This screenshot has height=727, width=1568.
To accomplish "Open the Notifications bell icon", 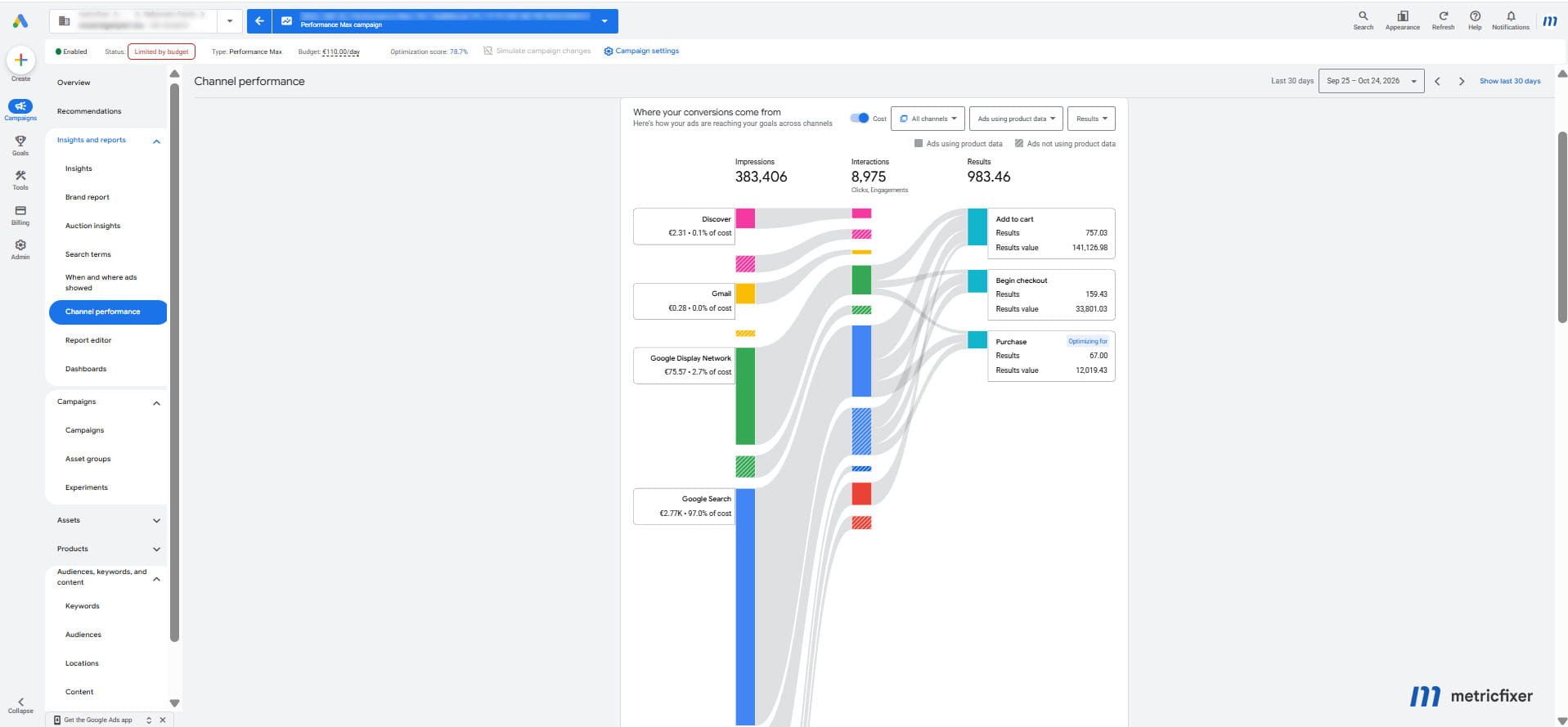I will click(1510, 16).
